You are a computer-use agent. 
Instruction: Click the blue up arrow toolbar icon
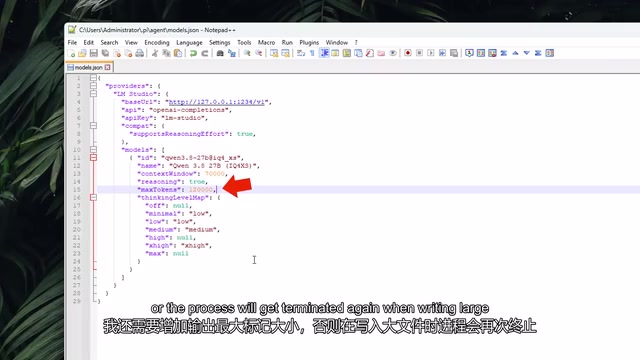coord(515,53)
